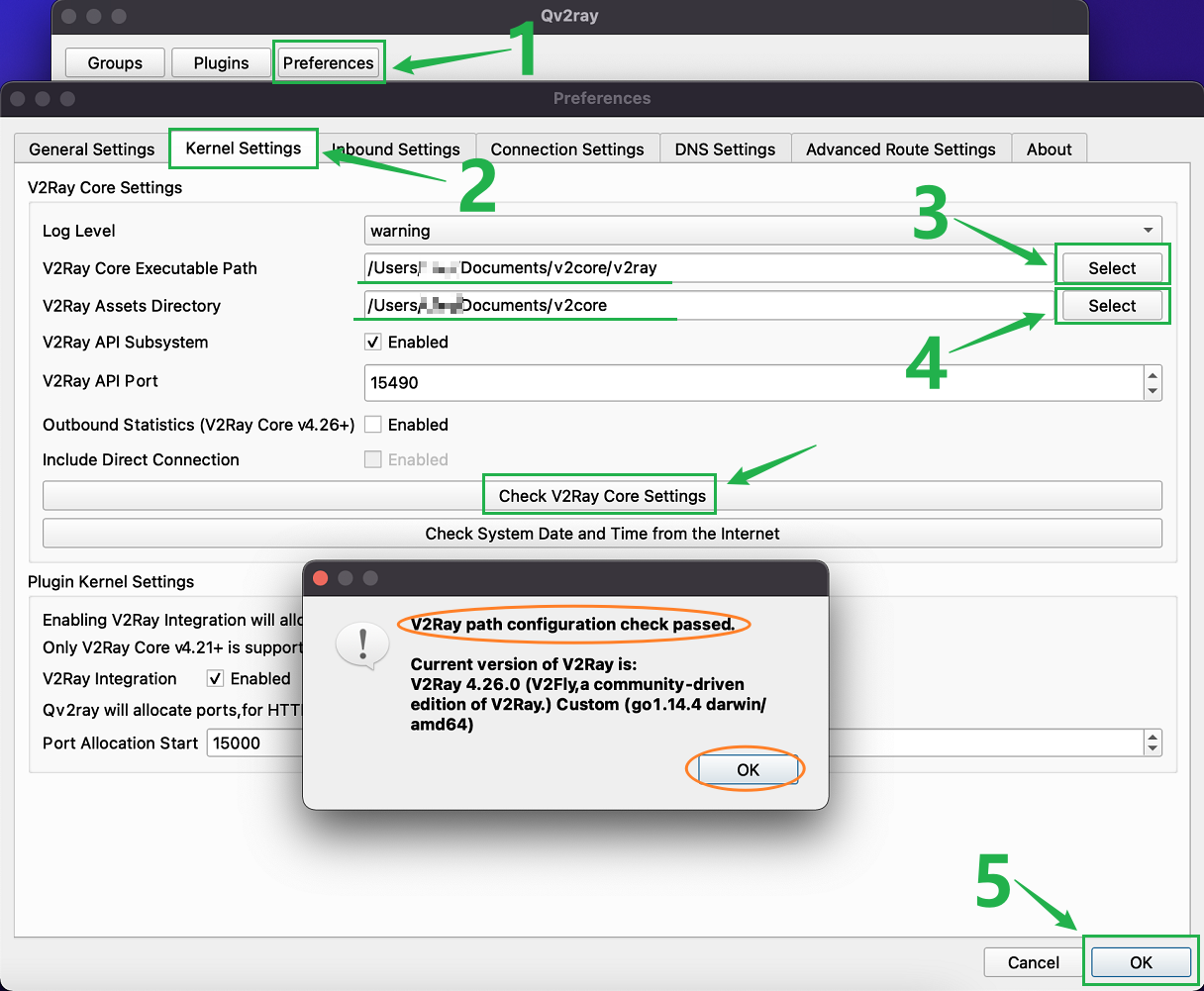
Task: Click the Preferences button in Qv2ray window
Action: pos(328,63)
